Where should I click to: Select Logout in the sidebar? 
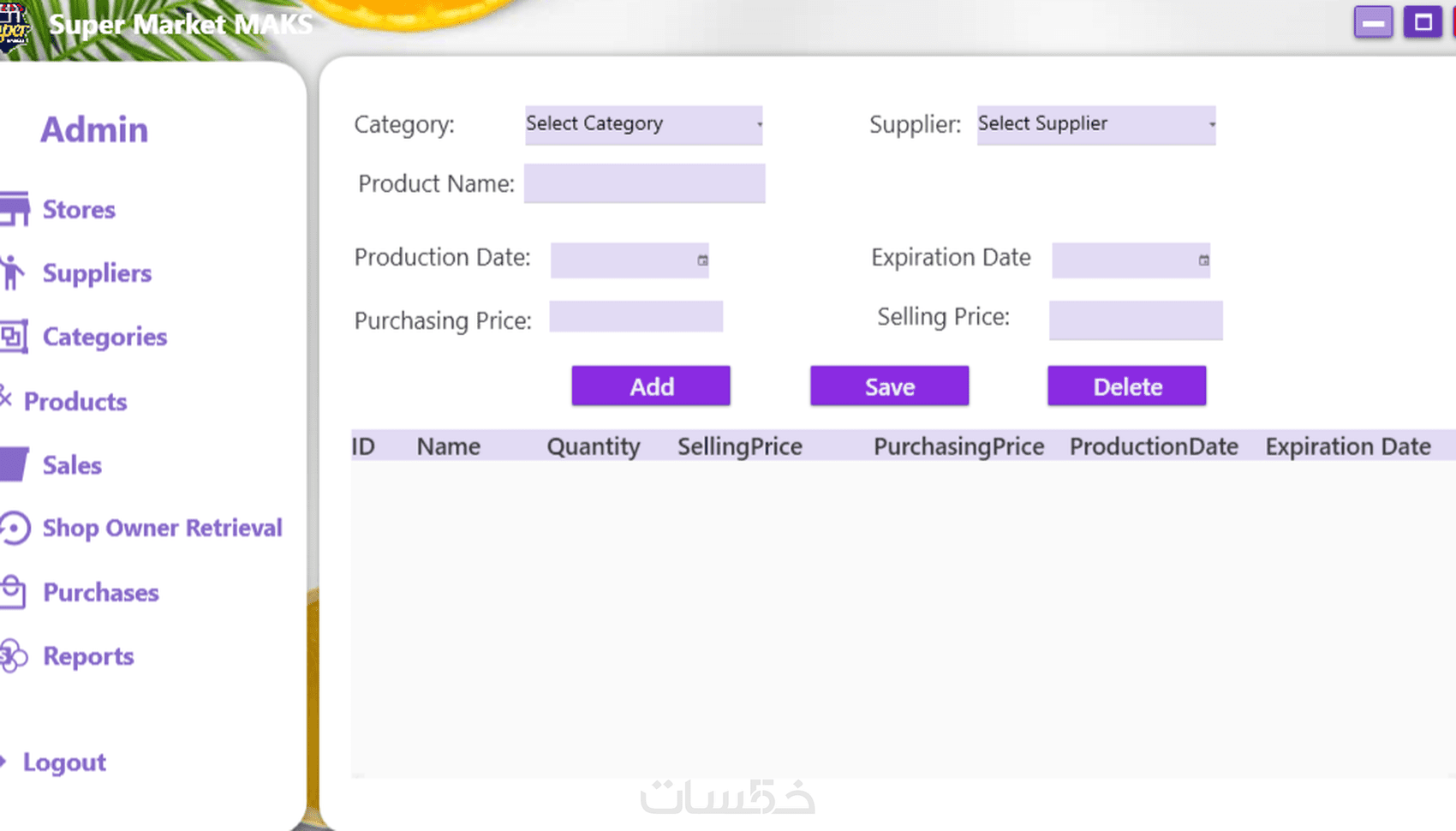coord(64,762)
